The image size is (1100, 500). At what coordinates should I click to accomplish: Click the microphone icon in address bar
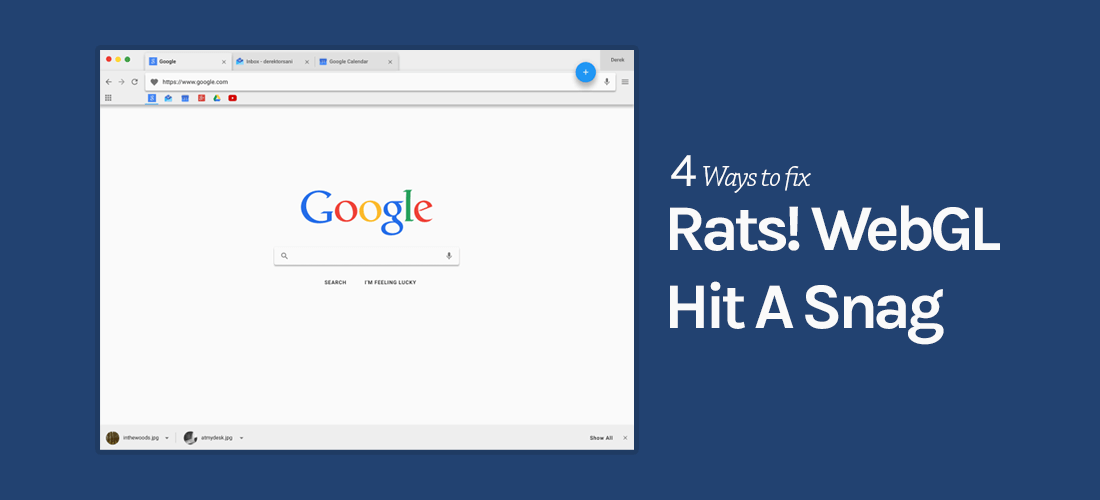pyautogui.click(x=607, y=82)
